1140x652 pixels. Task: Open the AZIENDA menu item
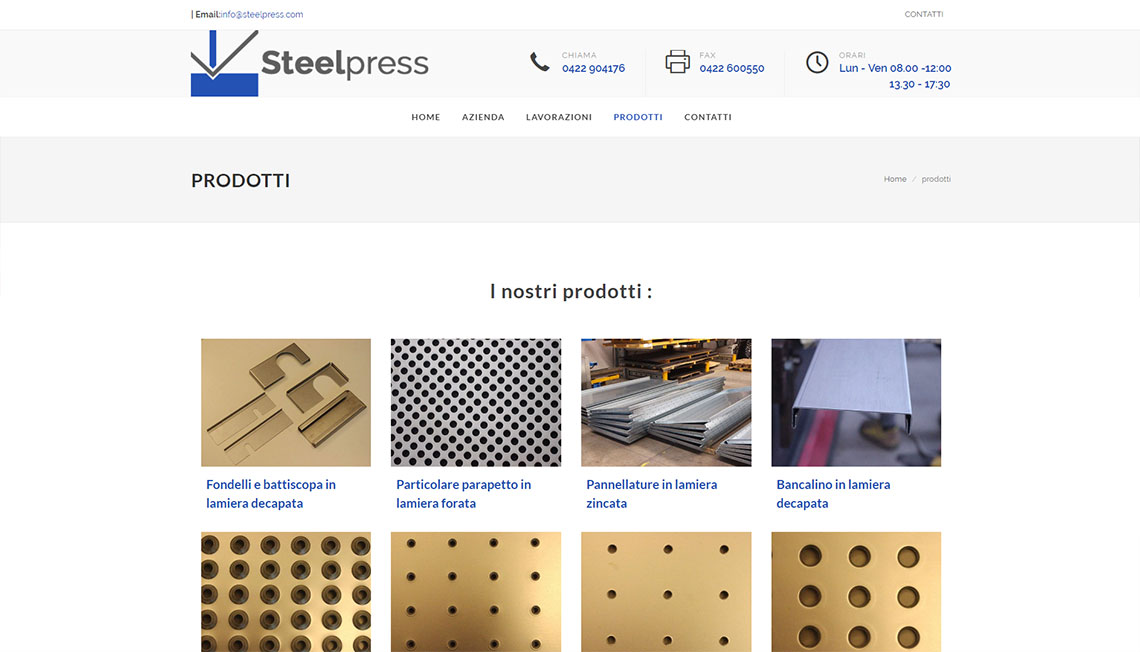pyautogui.click(x=483, y=117)
